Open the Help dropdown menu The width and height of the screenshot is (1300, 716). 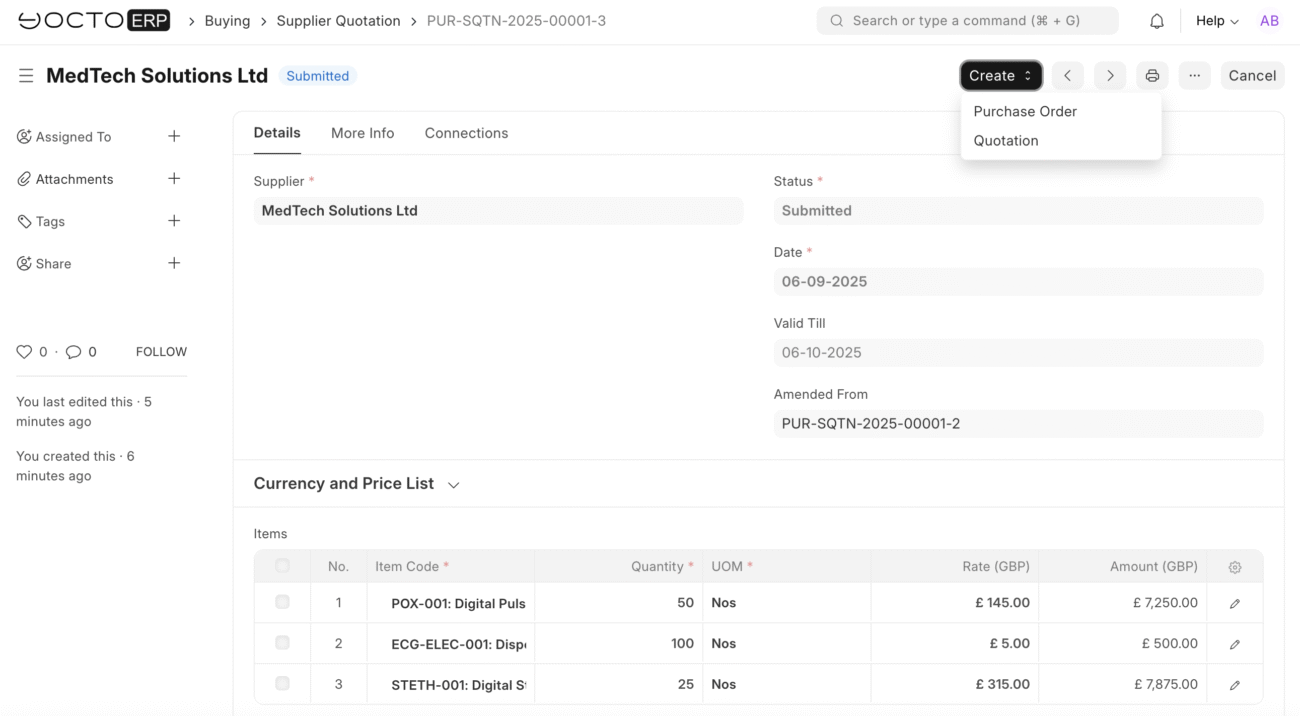tap(1217, 21)
